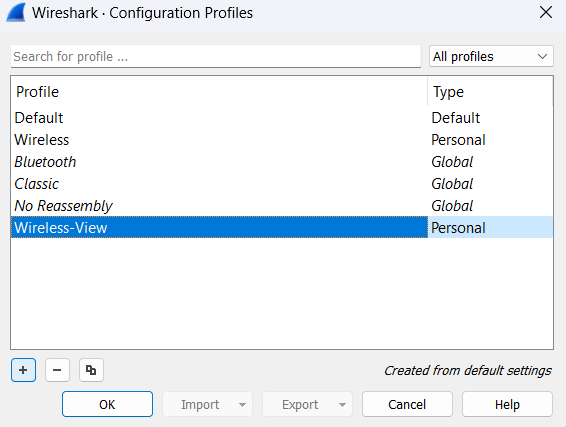Copy the selected profile with duplicate icon
This screenshot has height=427, width=566.
coord(91,370)
